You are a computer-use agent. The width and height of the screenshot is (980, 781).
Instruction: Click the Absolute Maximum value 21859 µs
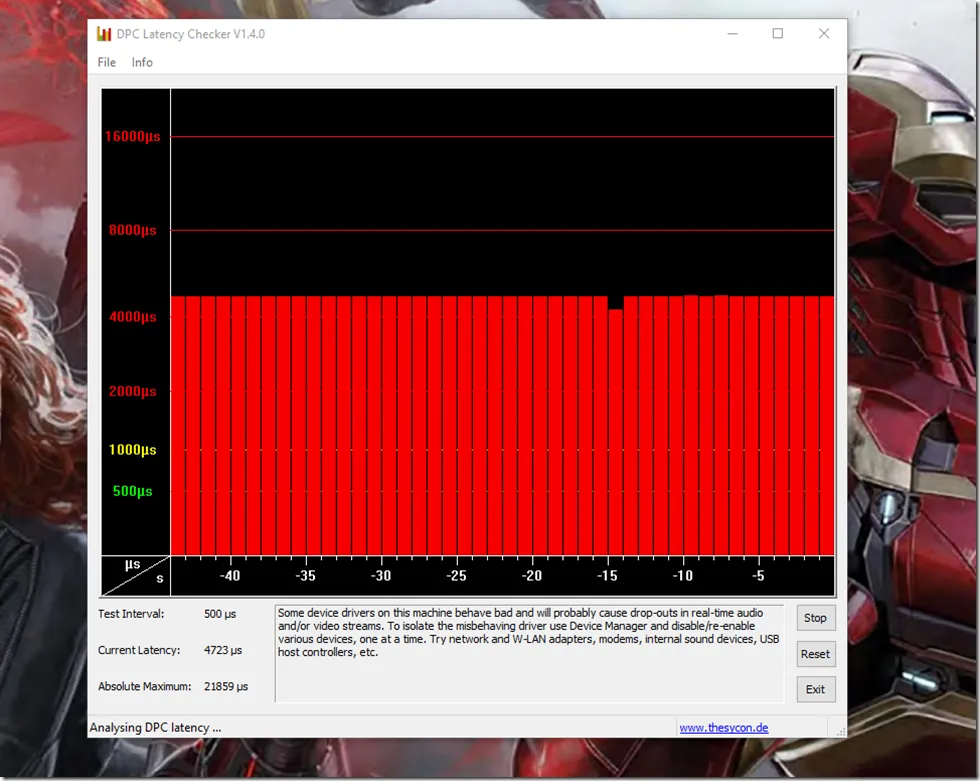tap(226, 687)
